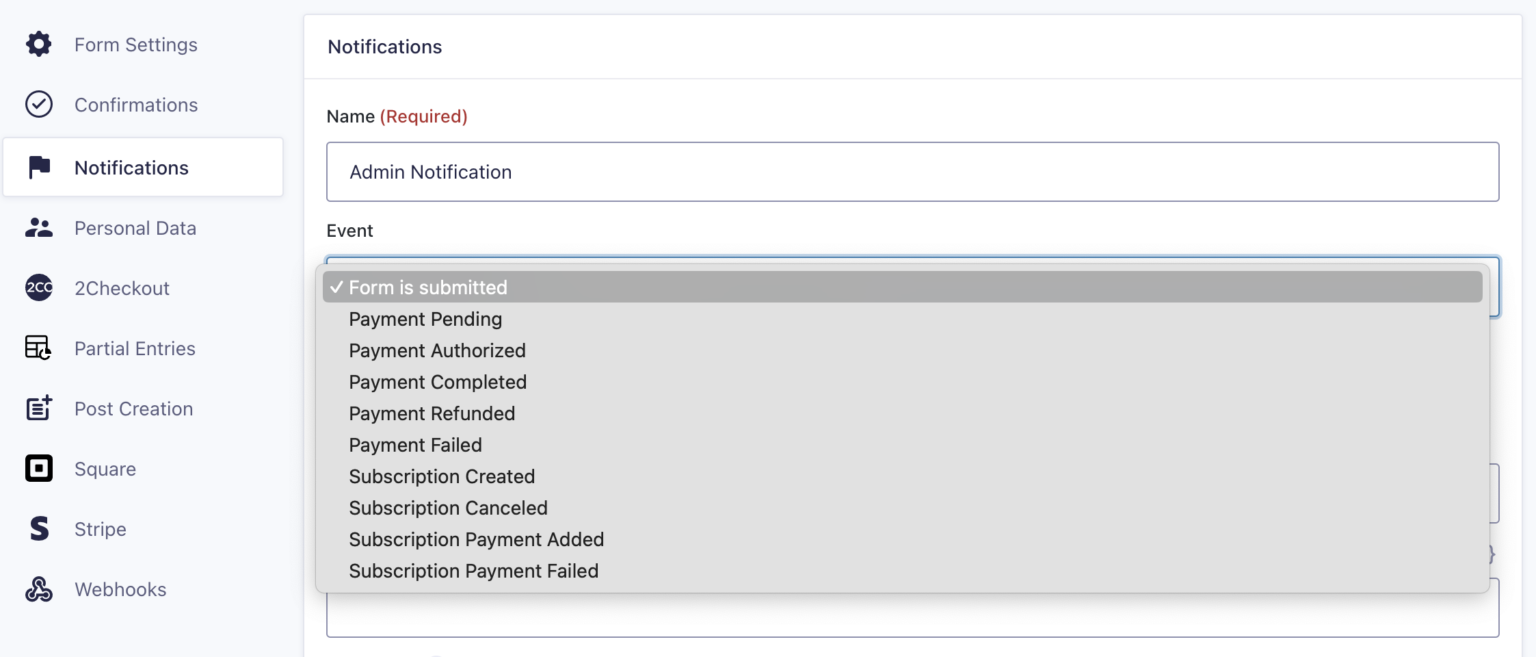Select the Notifications flag icon

pyautogui.click(x=38, y=167)
